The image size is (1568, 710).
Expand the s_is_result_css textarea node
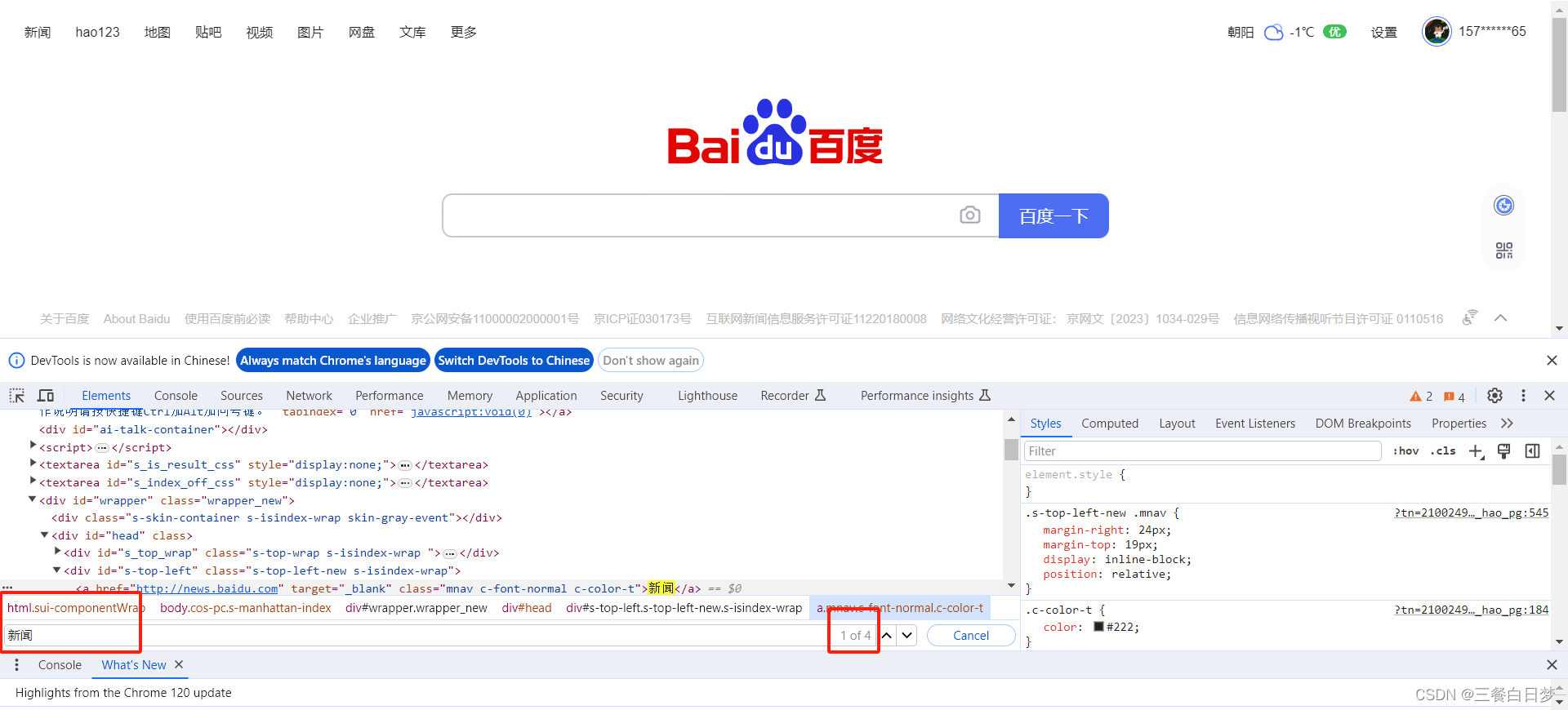pyautogui.click(x=33, y=464)
